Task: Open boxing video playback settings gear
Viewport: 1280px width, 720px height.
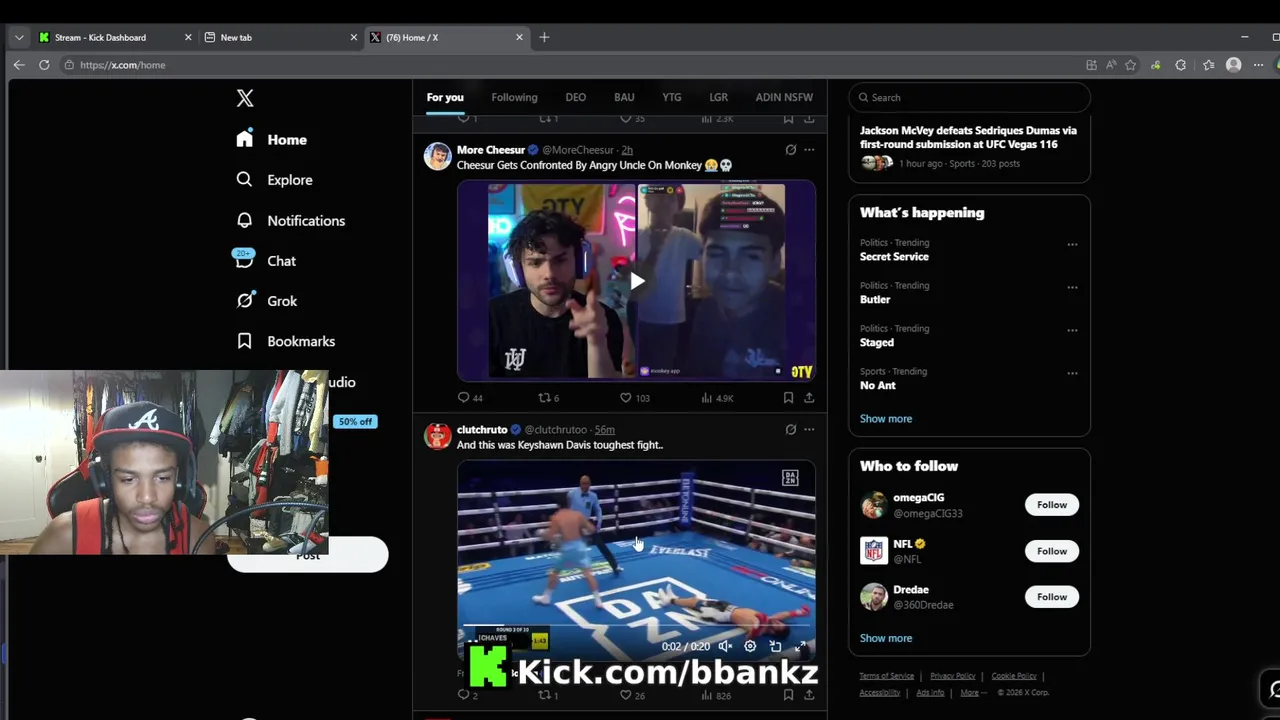Action: 750,646
